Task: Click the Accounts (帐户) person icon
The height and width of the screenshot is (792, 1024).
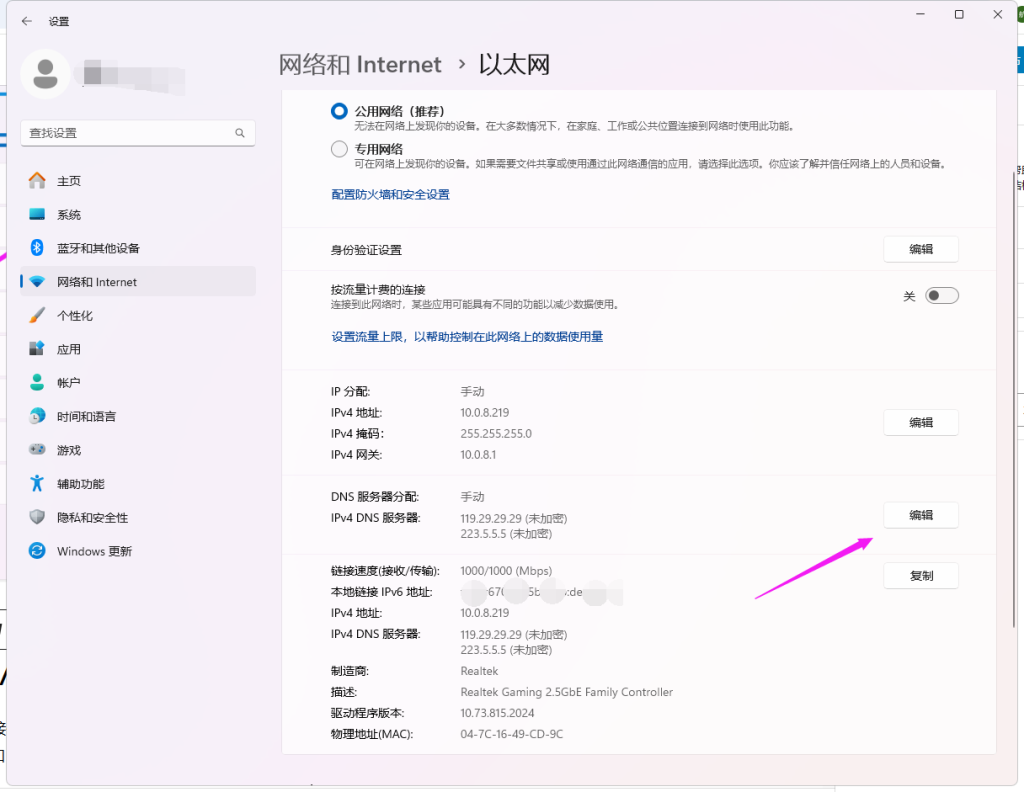Action: (x=37, y=383)
